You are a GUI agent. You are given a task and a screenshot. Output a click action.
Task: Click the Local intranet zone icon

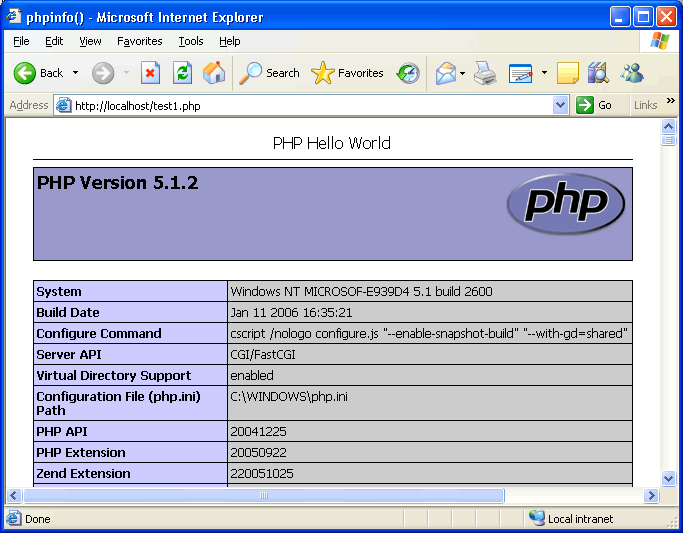537,518
